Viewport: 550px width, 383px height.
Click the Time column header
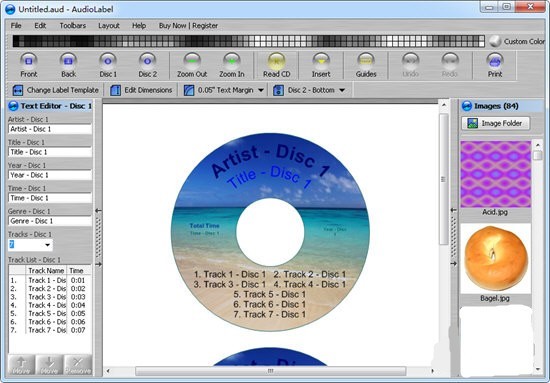(79, 270)
